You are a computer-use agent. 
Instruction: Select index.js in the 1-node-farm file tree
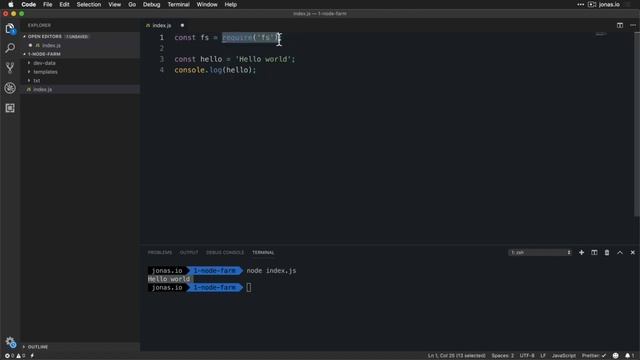tap(80, 89)
